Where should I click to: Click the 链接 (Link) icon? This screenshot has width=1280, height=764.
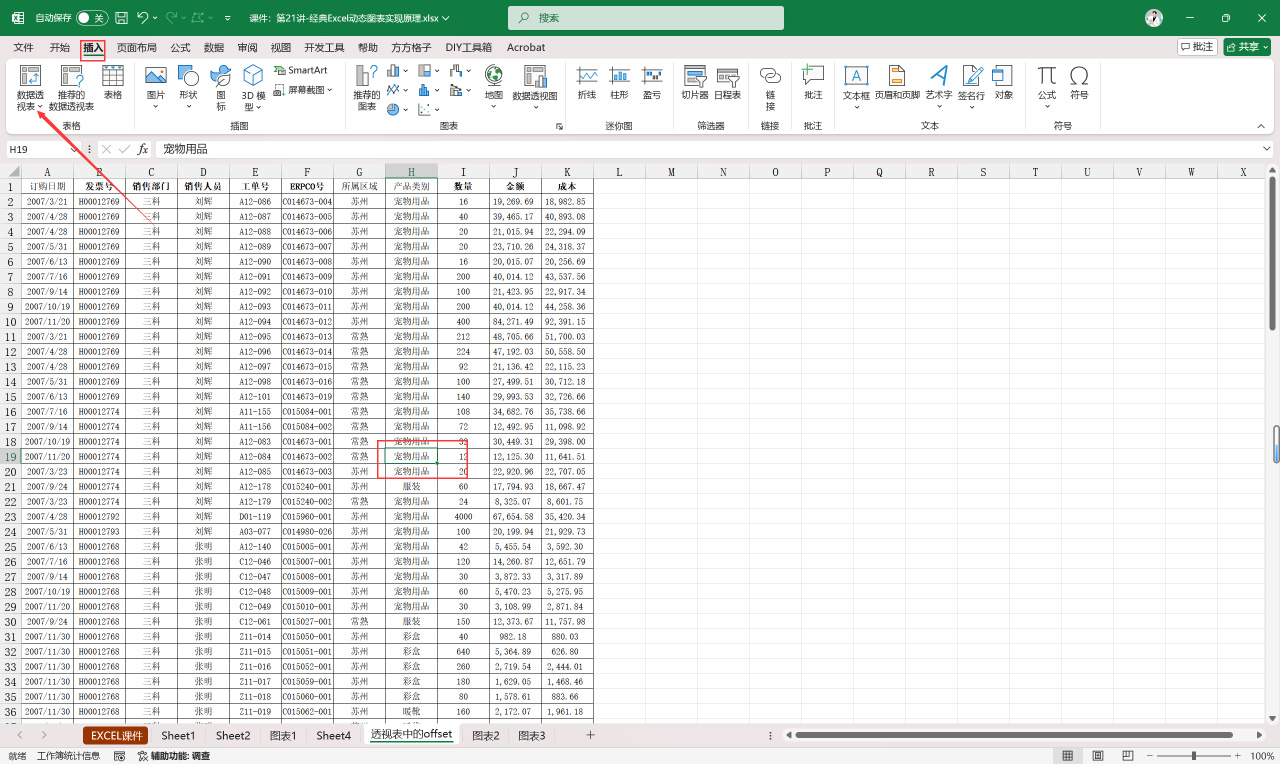(770, 87)
